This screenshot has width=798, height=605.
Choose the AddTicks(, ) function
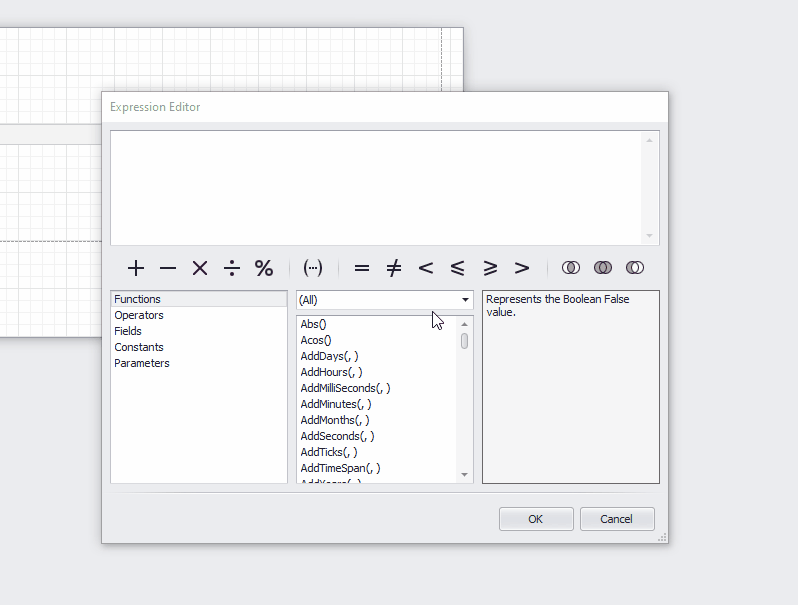point(377,452)
